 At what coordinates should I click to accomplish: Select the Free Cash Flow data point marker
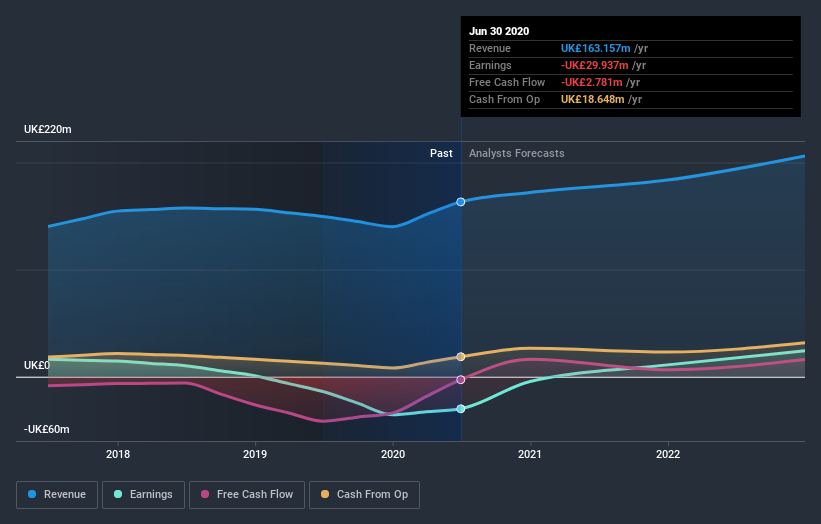(x=461, y=380)
